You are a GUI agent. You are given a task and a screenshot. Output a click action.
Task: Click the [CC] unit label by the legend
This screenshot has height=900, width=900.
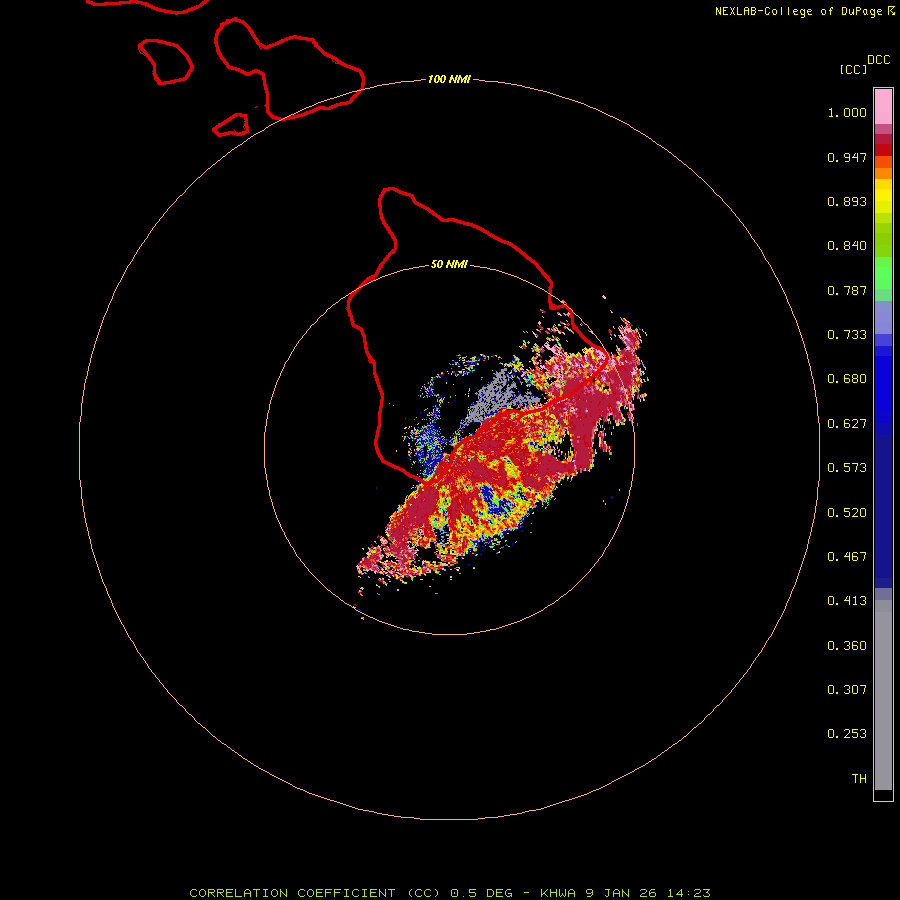click(853, 69)
